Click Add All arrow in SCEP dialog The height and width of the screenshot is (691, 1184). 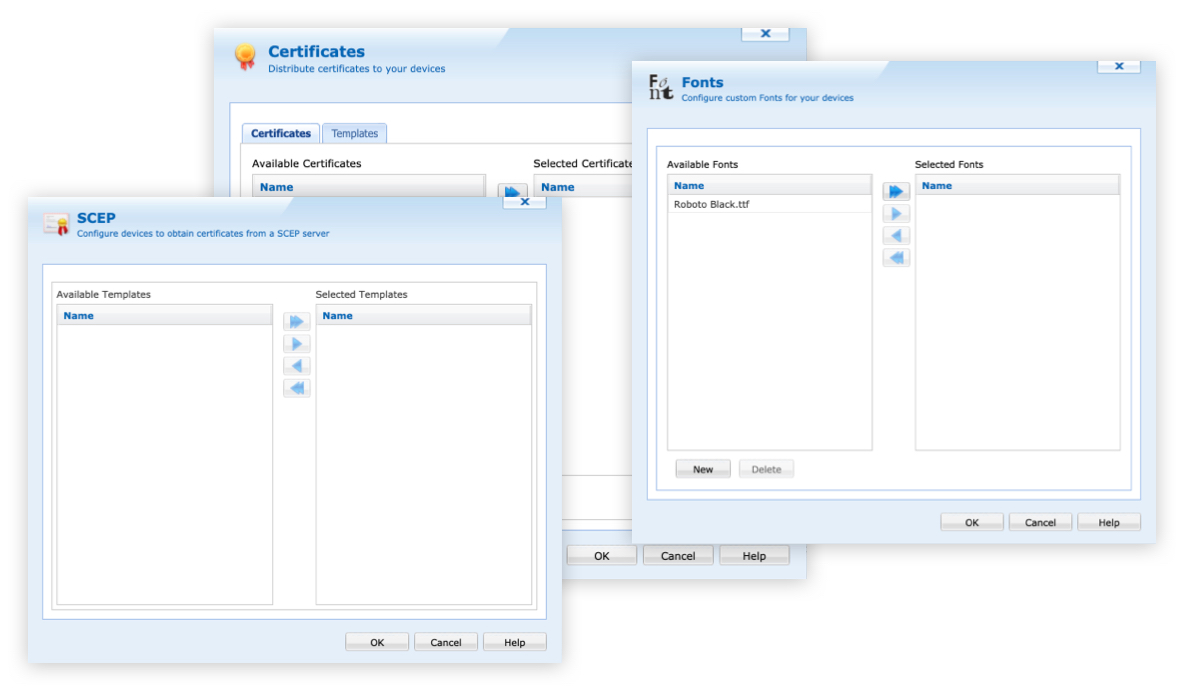point(296,322)
